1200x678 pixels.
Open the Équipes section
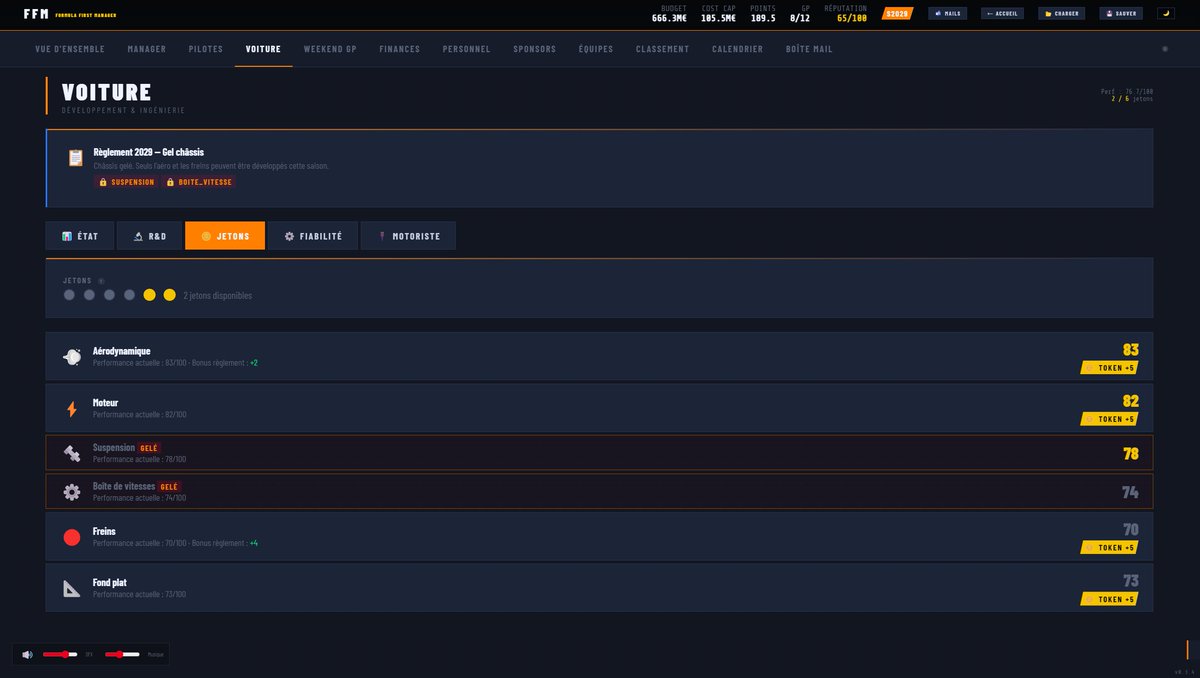coord(596,49)
